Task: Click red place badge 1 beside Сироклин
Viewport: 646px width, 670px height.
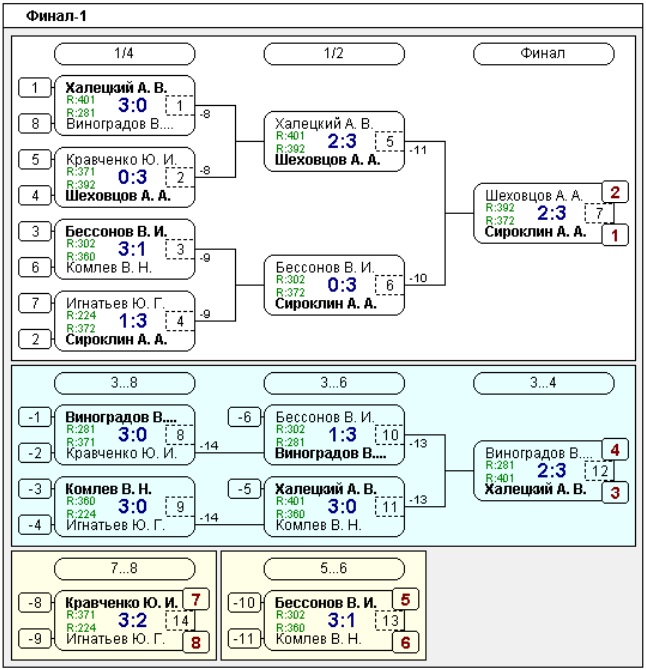Action: pyautogui.click(x=615, y=235)
